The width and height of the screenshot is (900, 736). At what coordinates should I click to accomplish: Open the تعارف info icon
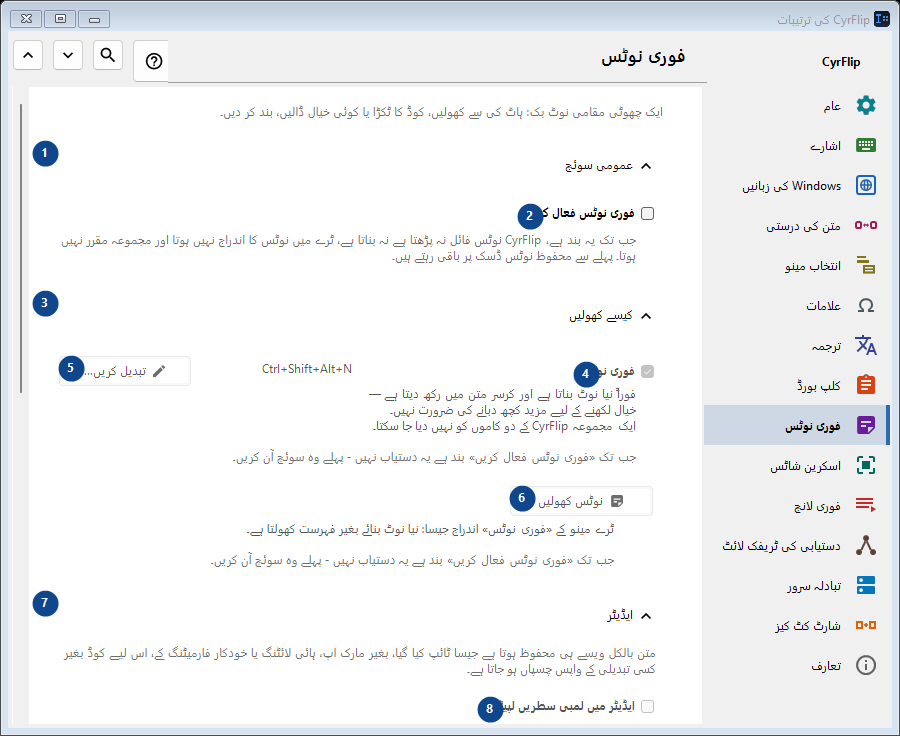[866, 665]
